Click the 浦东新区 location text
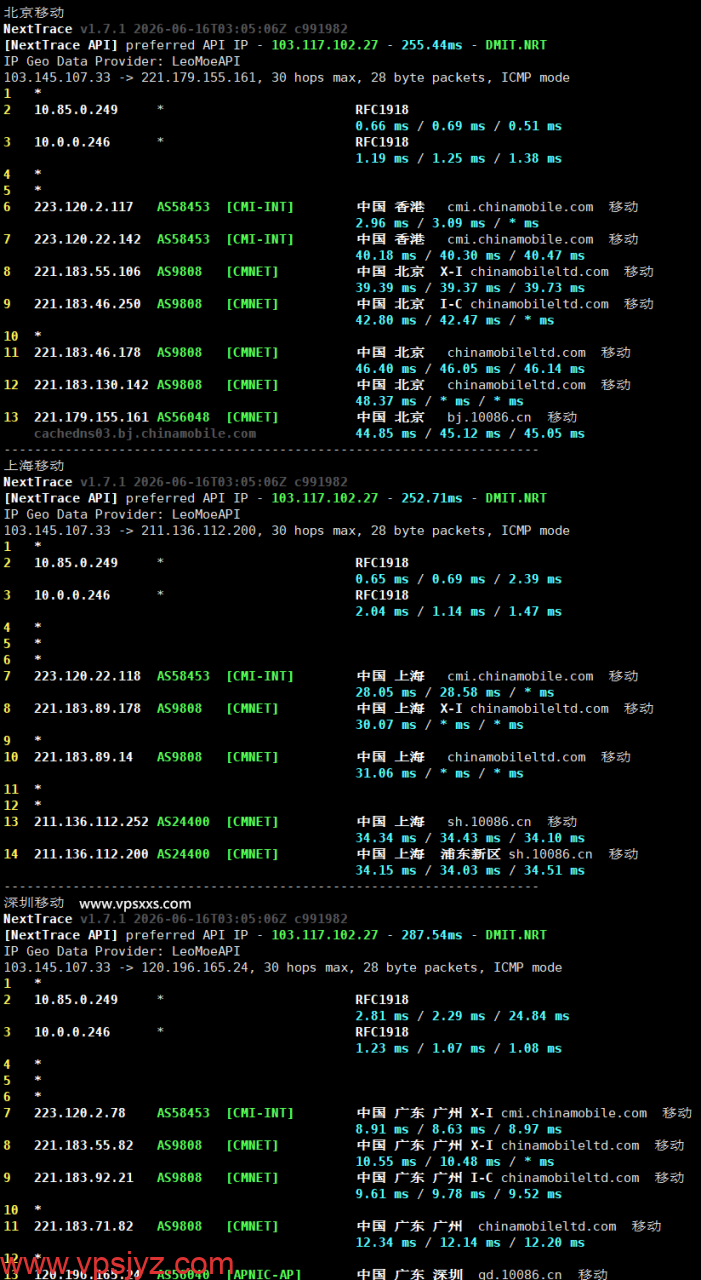This screenshot has width=701, height=1280. (471, 854)
